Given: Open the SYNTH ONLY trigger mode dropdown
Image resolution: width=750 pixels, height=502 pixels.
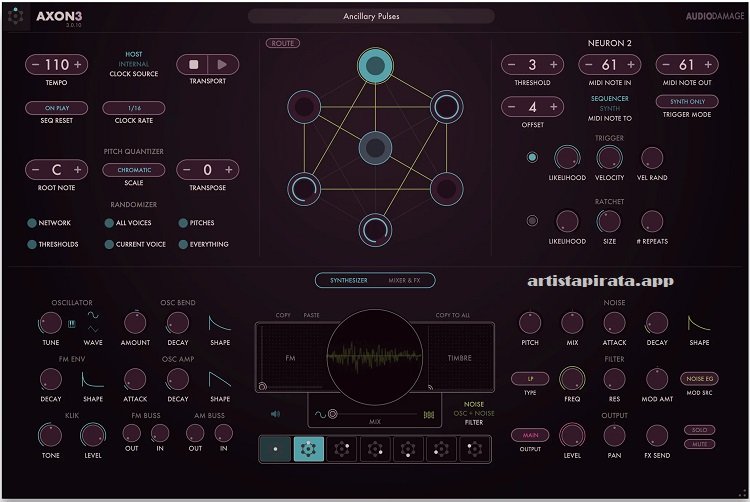Looking at the screenshot, I should tap(687, 101).
